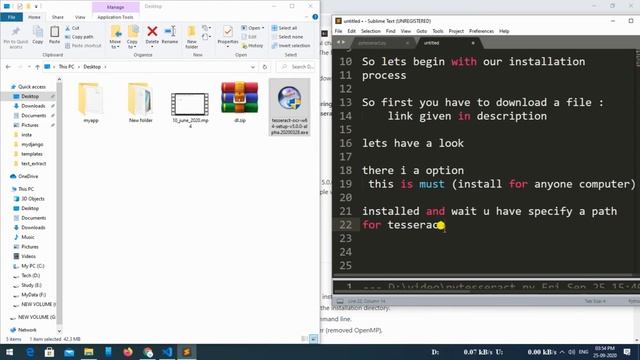Open Microsoft Edge from the taskbar
The image size is (640, 360).
point(30,352)
